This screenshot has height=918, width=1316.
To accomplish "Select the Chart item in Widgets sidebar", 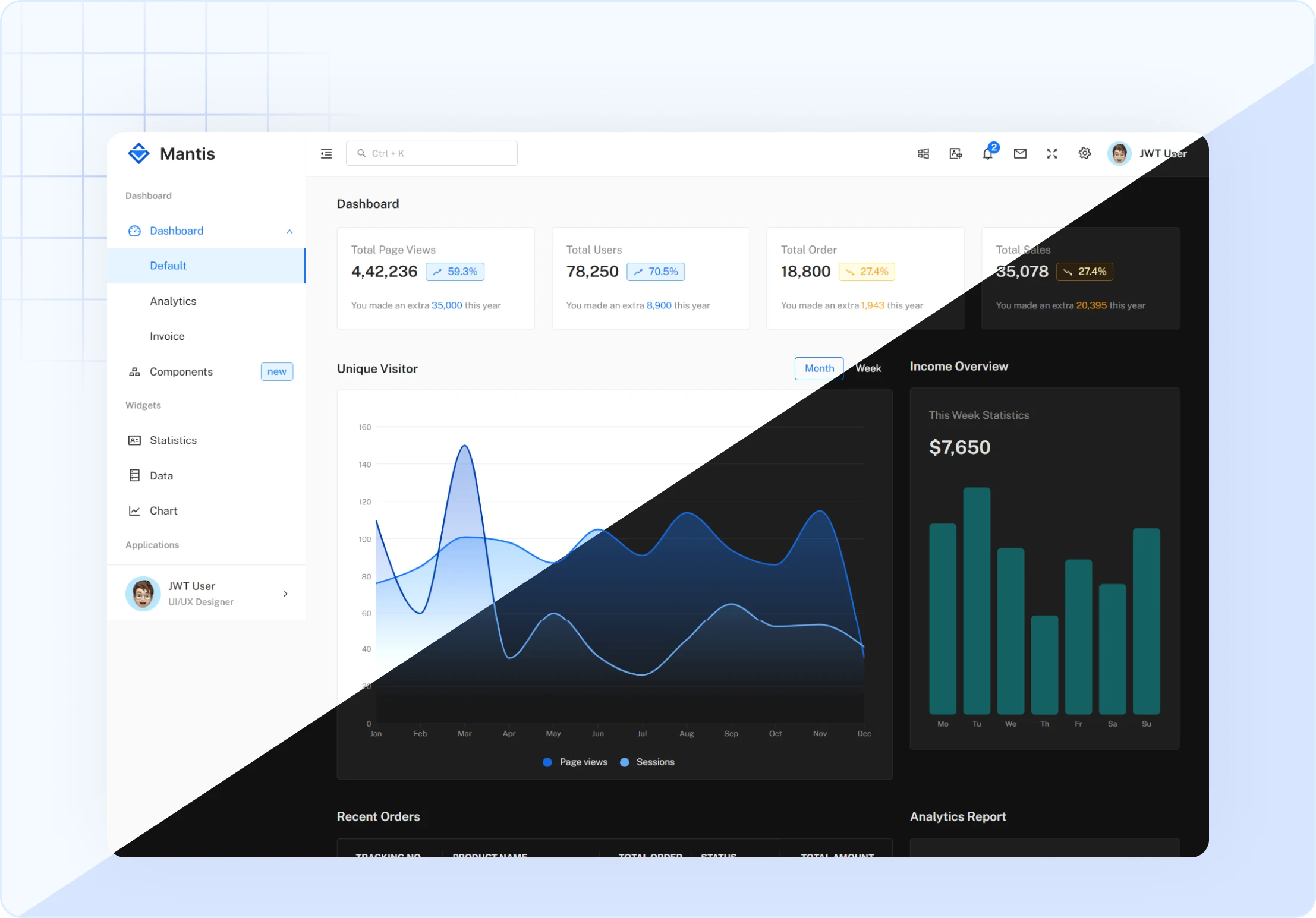I will (x=163, y=510).
